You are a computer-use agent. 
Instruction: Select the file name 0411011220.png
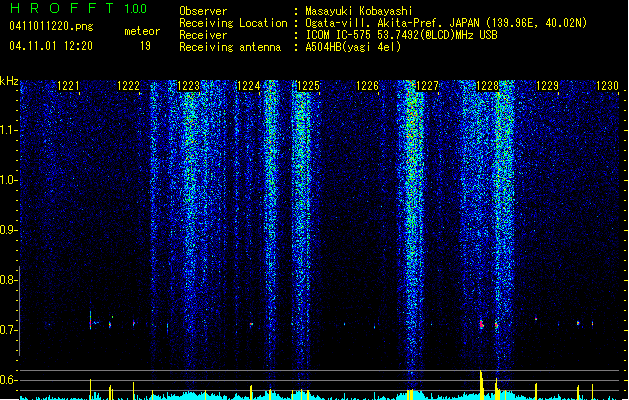pyautogui.click(x=51, y=26)
